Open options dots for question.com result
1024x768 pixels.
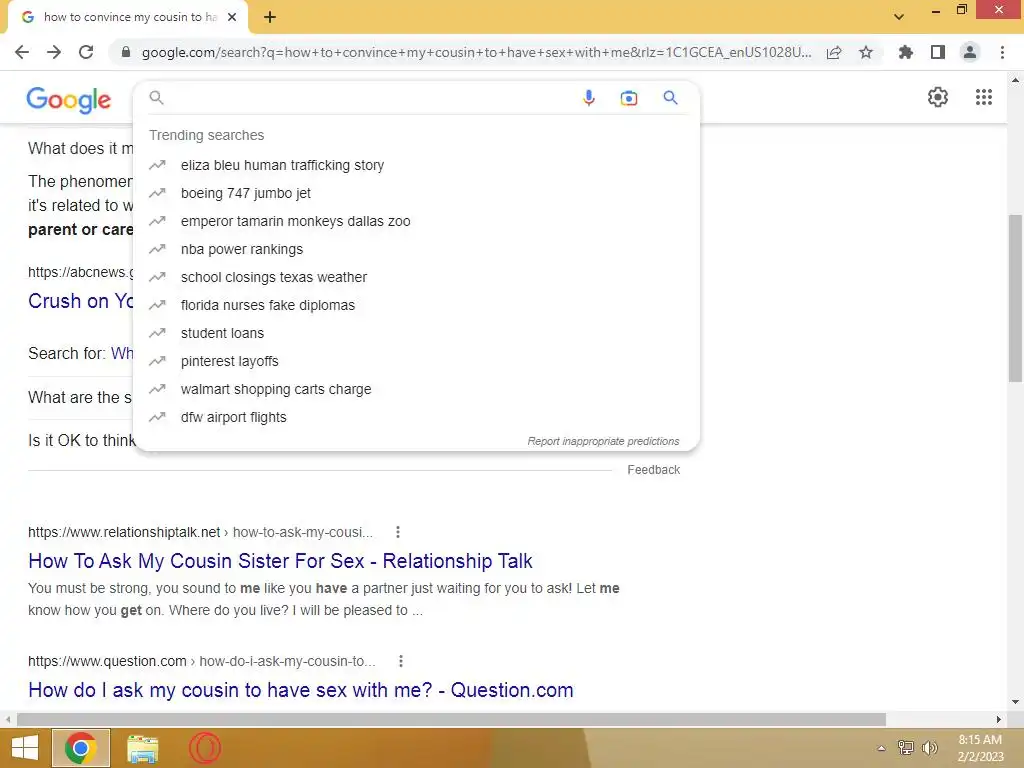click(401, 662)
